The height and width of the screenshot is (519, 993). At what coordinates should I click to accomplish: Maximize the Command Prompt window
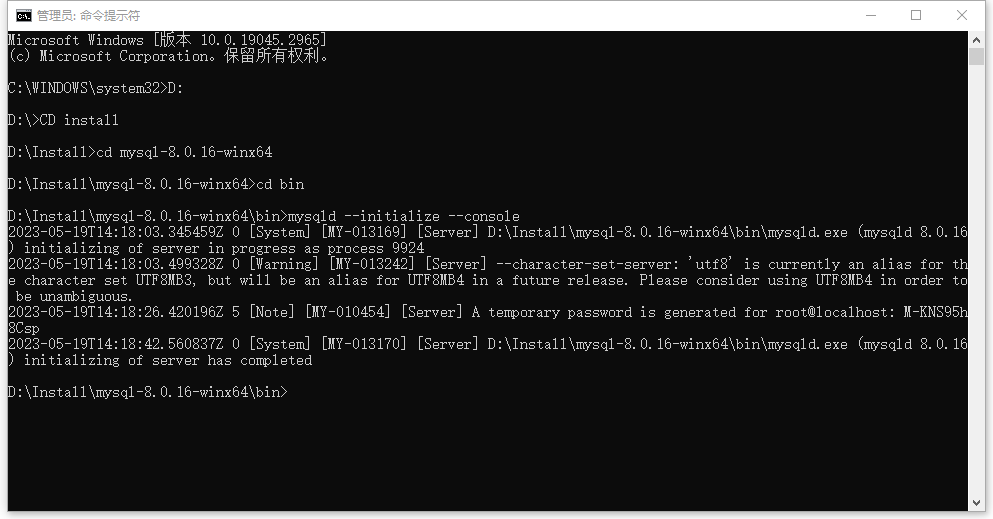click(x=916, y=15)
